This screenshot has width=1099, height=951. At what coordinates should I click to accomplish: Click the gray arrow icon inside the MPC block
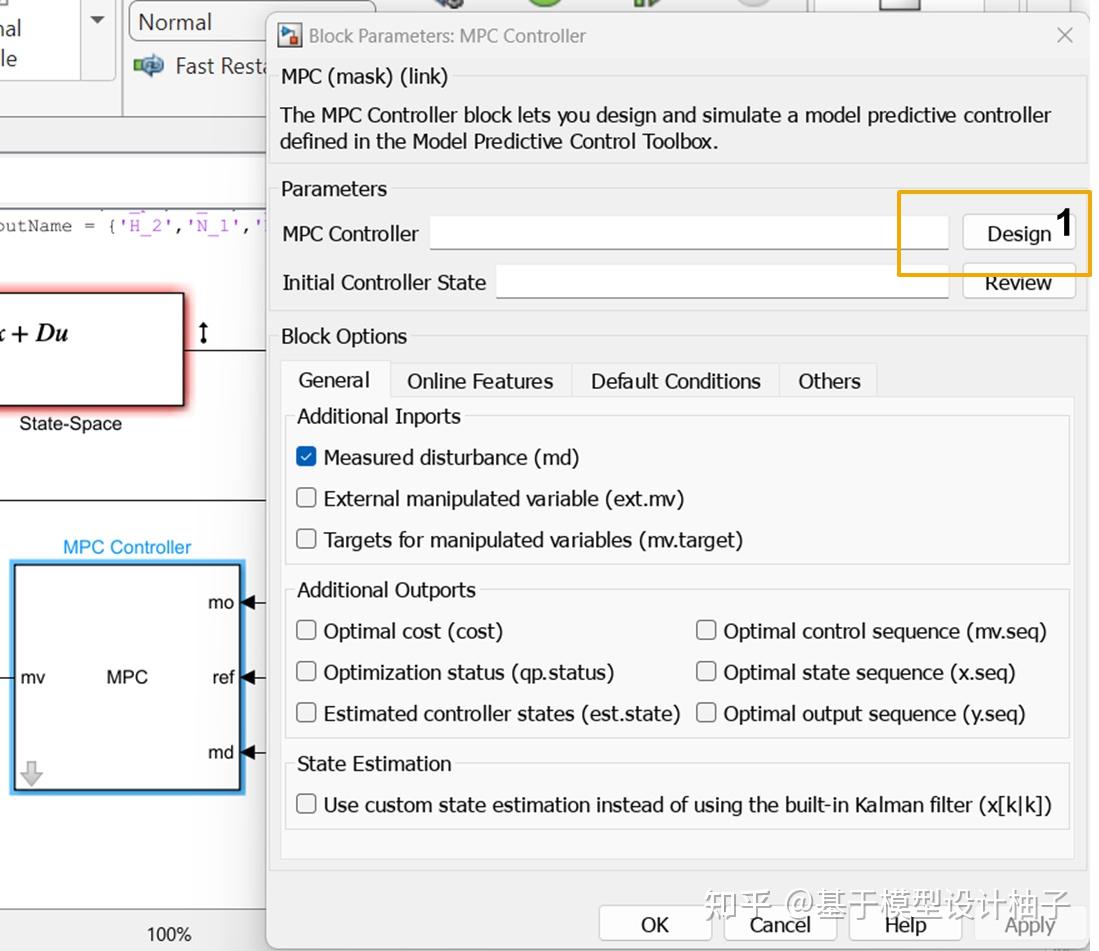coord(31,772)
